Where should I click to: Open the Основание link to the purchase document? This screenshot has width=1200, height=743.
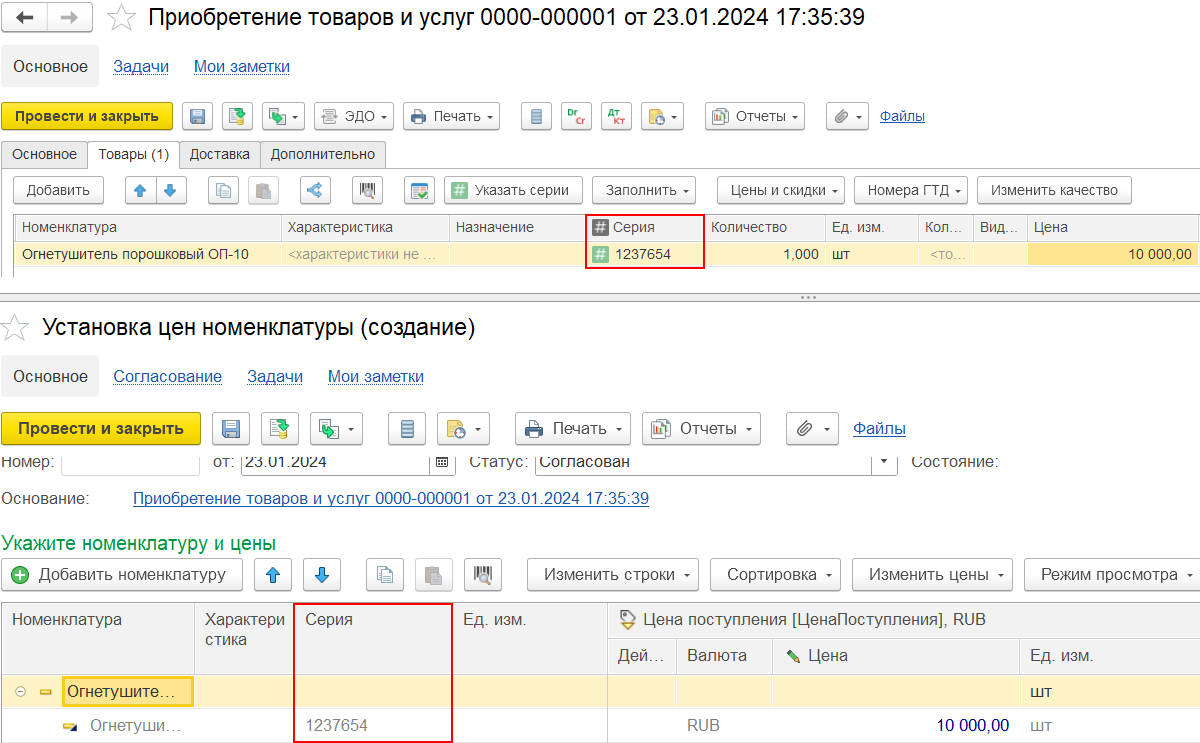[391, 498]
